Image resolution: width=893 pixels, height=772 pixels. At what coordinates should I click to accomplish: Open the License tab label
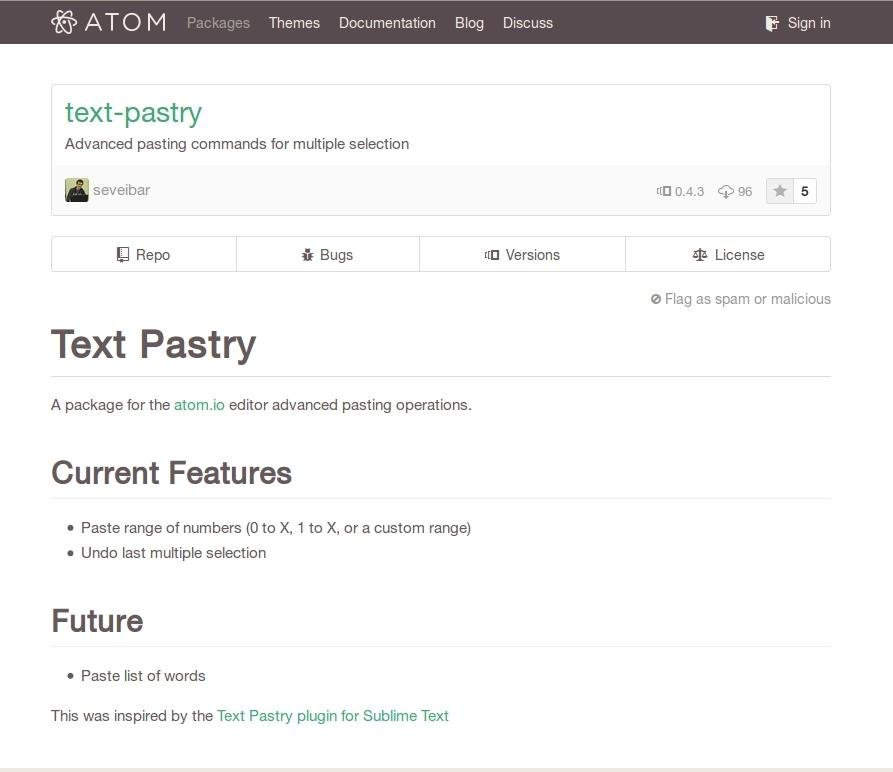coord(739,254)
